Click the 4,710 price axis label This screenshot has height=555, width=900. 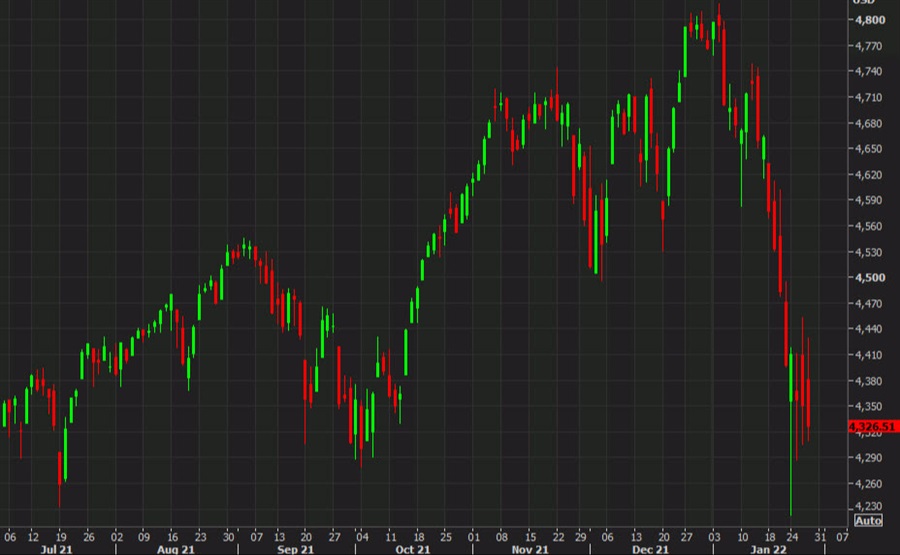866,98
